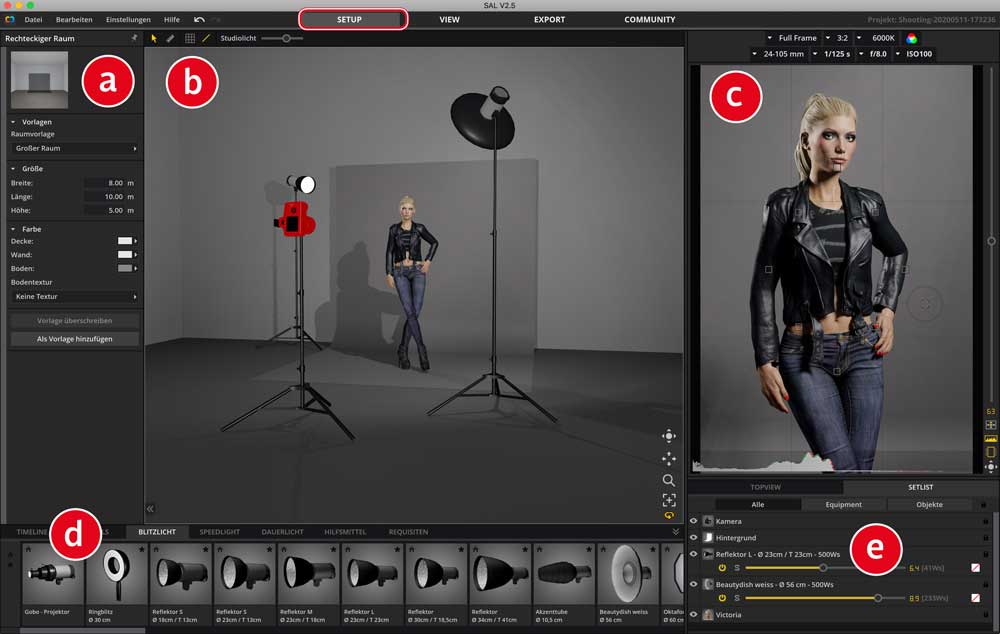1000x634 pixels.
Task: Show Alle items in setlist
Action: [x=758, y=505]
